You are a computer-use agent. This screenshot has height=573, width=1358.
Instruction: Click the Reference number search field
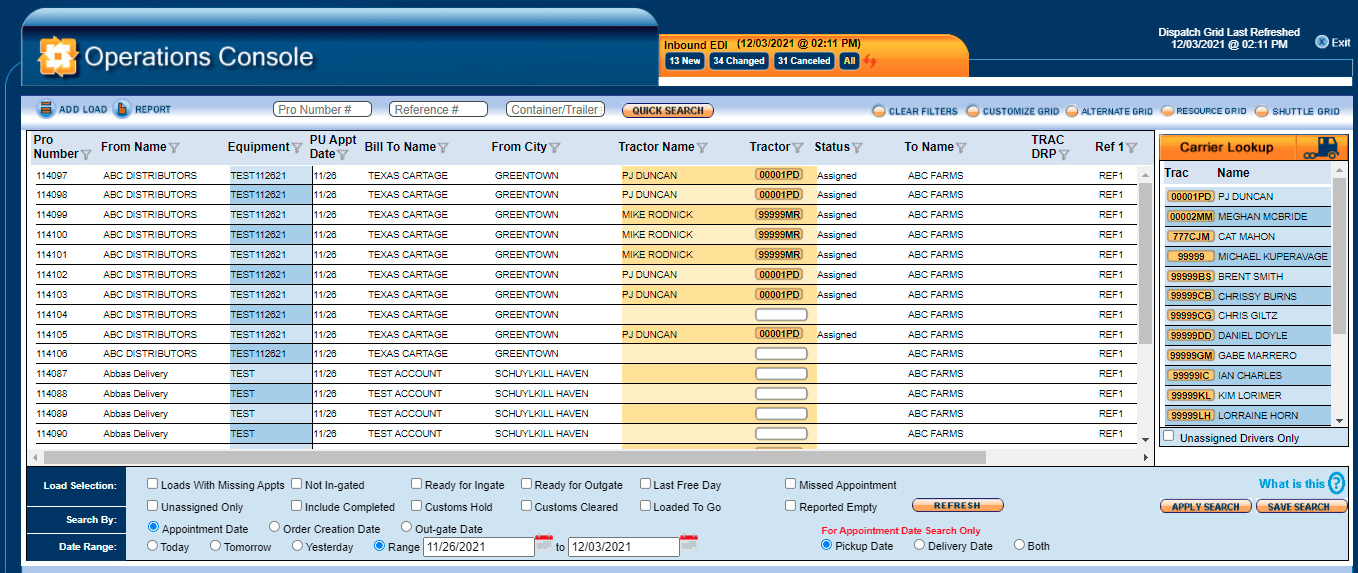[438, 110]
